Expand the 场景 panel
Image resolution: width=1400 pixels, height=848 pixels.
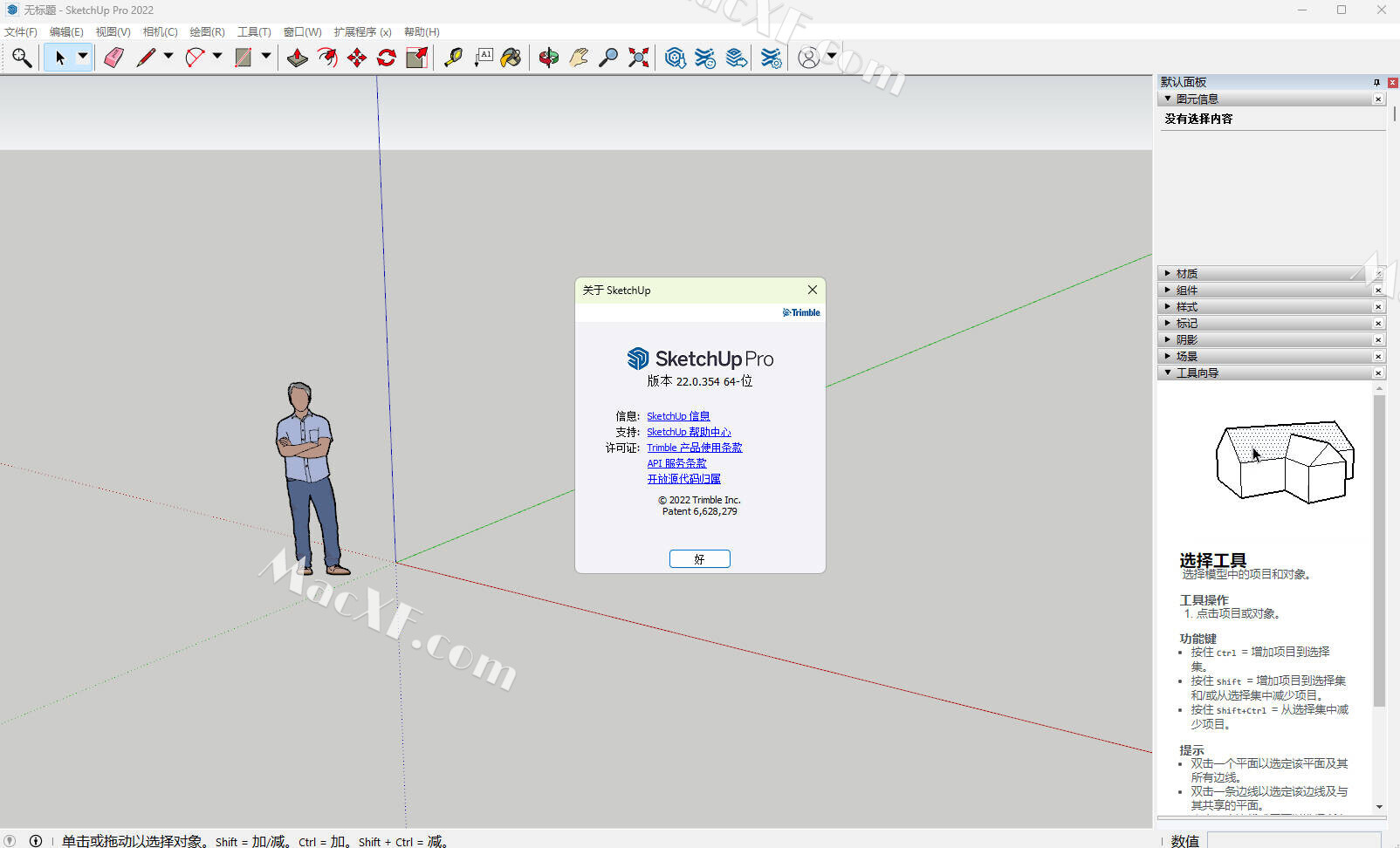[x=1168, y=356]
